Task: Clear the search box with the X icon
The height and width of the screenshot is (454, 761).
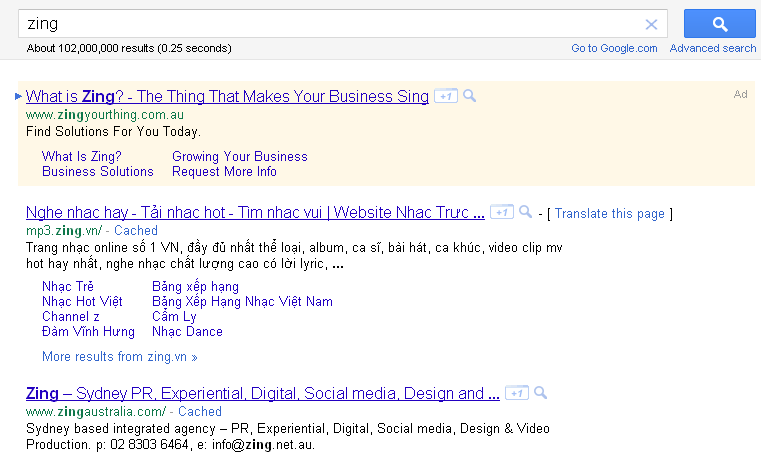Action: 651,24
